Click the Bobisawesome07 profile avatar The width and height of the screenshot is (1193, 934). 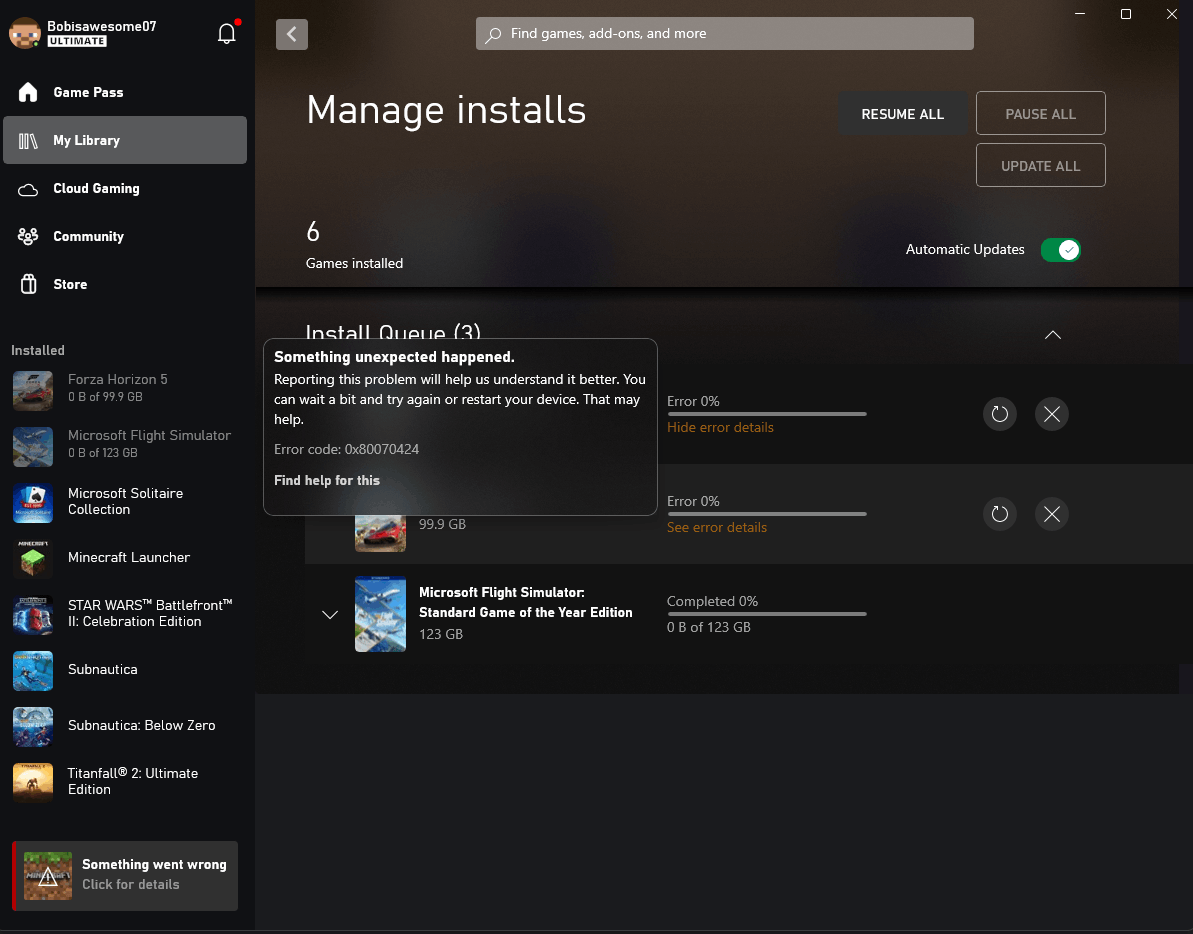click(24, 33)
